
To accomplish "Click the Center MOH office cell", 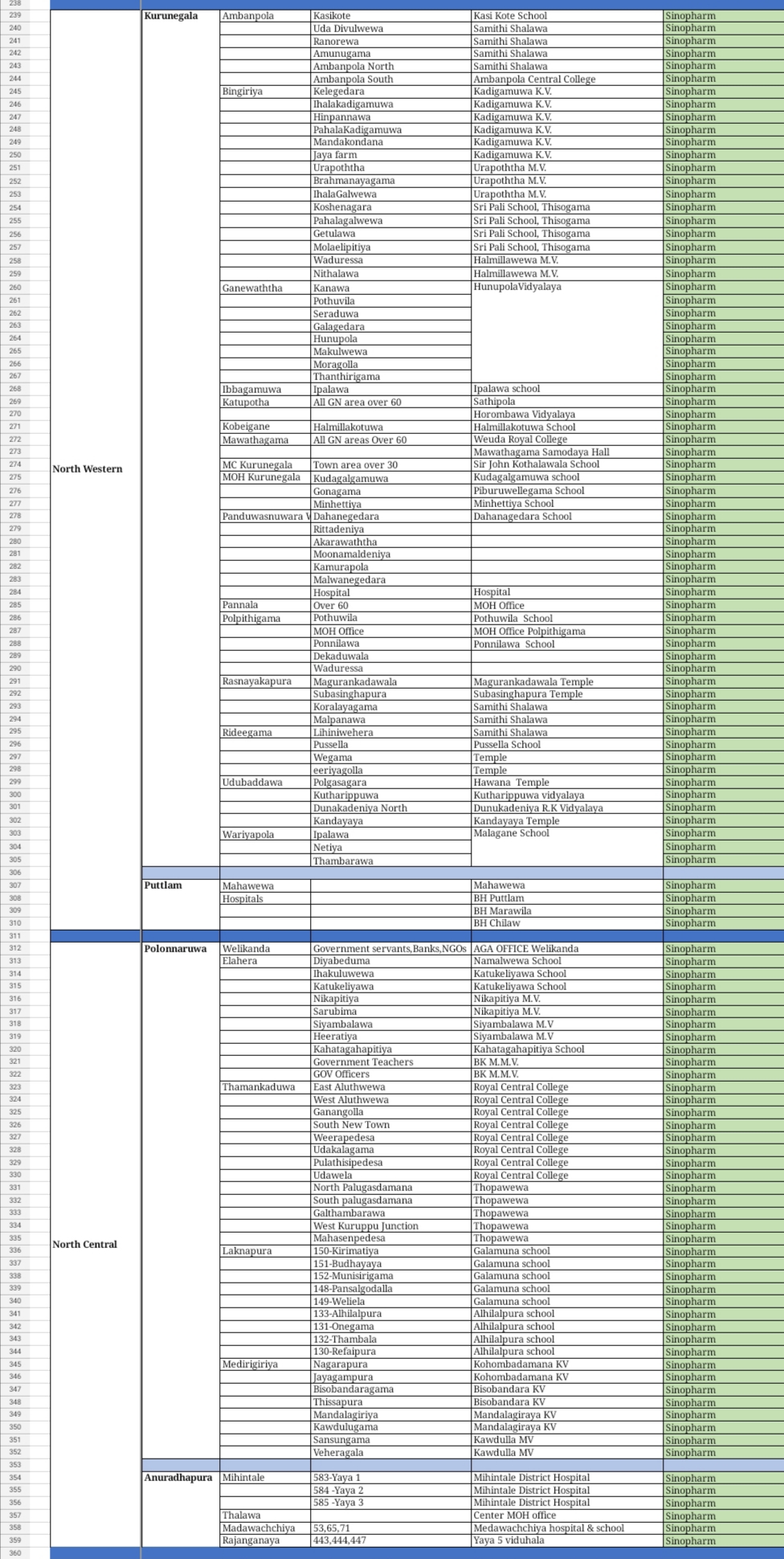I will click(x=567, y=1515).
